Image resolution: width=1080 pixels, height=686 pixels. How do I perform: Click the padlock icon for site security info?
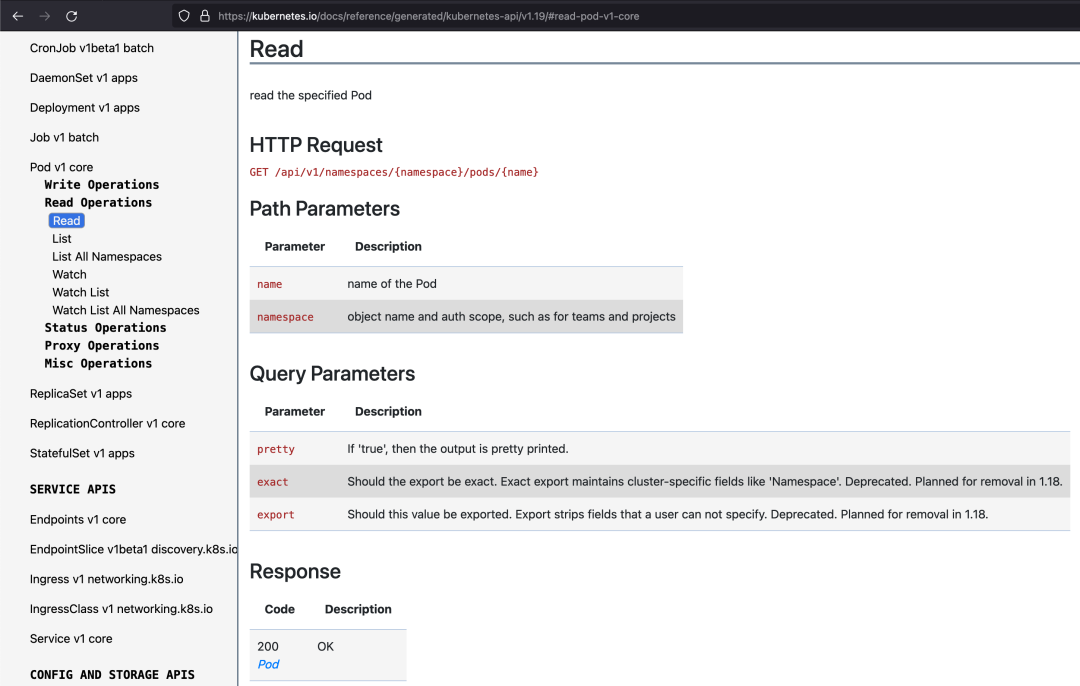click(x=205, y=16)
